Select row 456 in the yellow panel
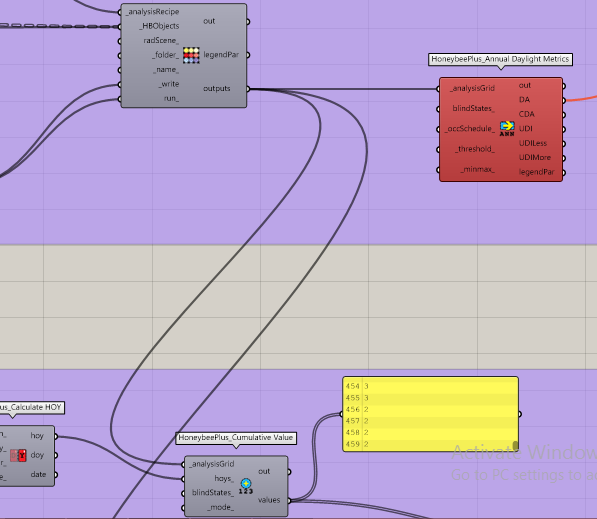Viewport: 597px width, 519px height. [x=430, y=409]
